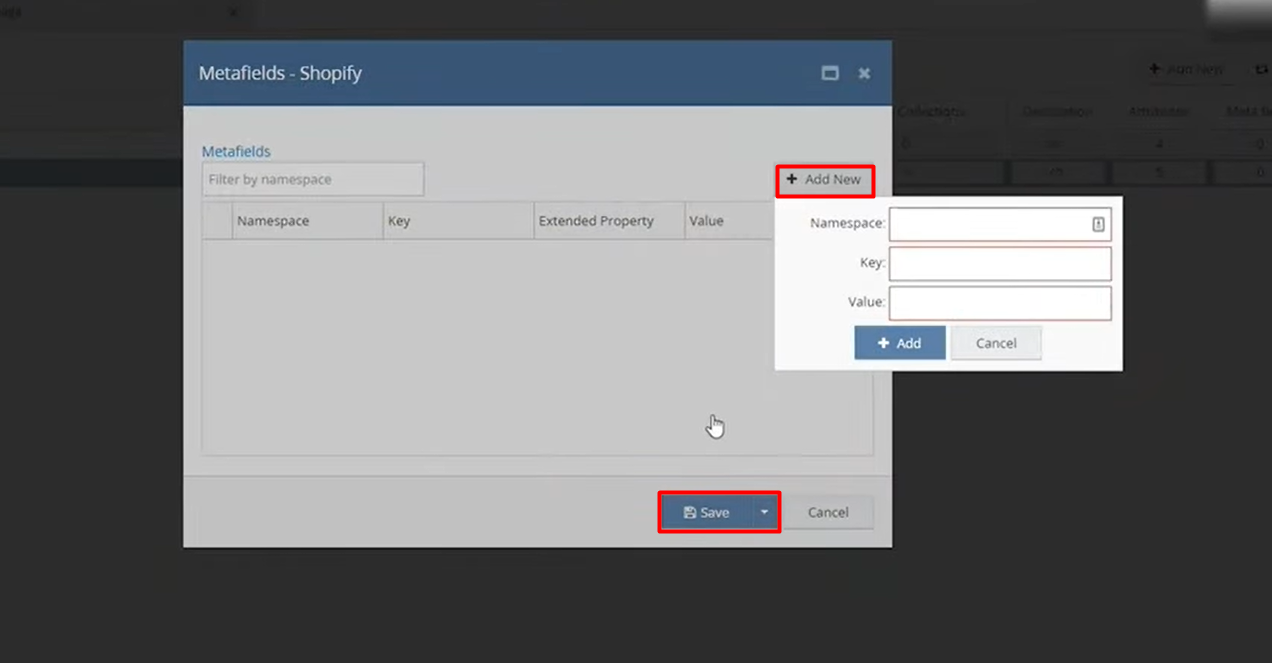Click the Metafields section link
Screen dimensions: 1272x663
[x=236, y=151]
